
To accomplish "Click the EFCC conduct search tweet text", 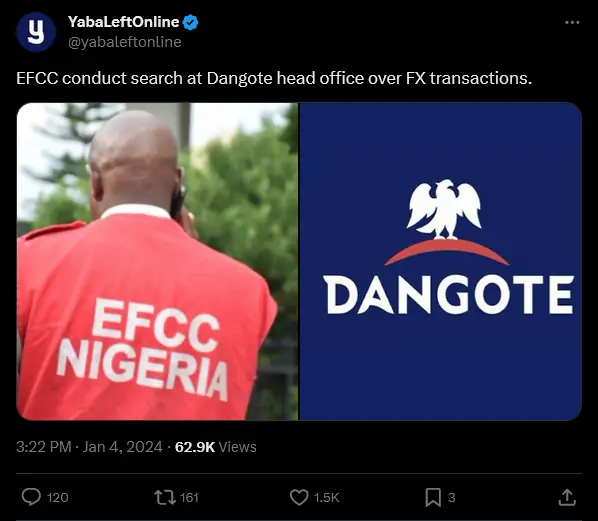I will 274,79.
